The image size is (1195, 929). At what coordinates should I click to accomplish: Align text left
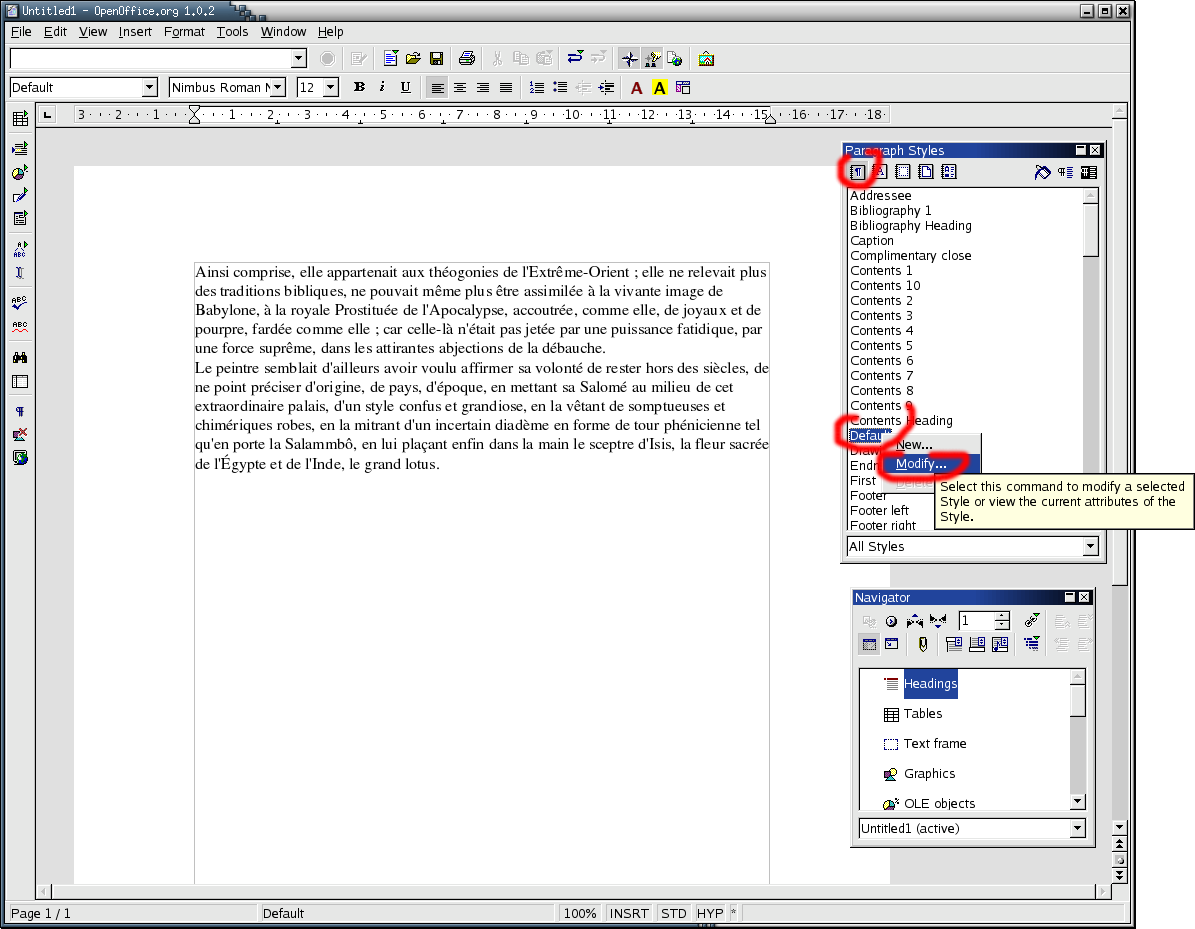point(437,88)
